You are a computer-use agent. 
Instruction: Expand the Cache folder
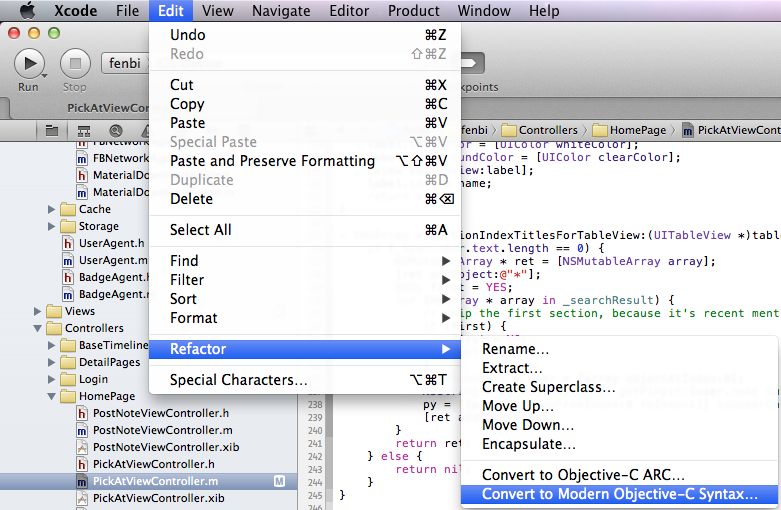(52, 209)
